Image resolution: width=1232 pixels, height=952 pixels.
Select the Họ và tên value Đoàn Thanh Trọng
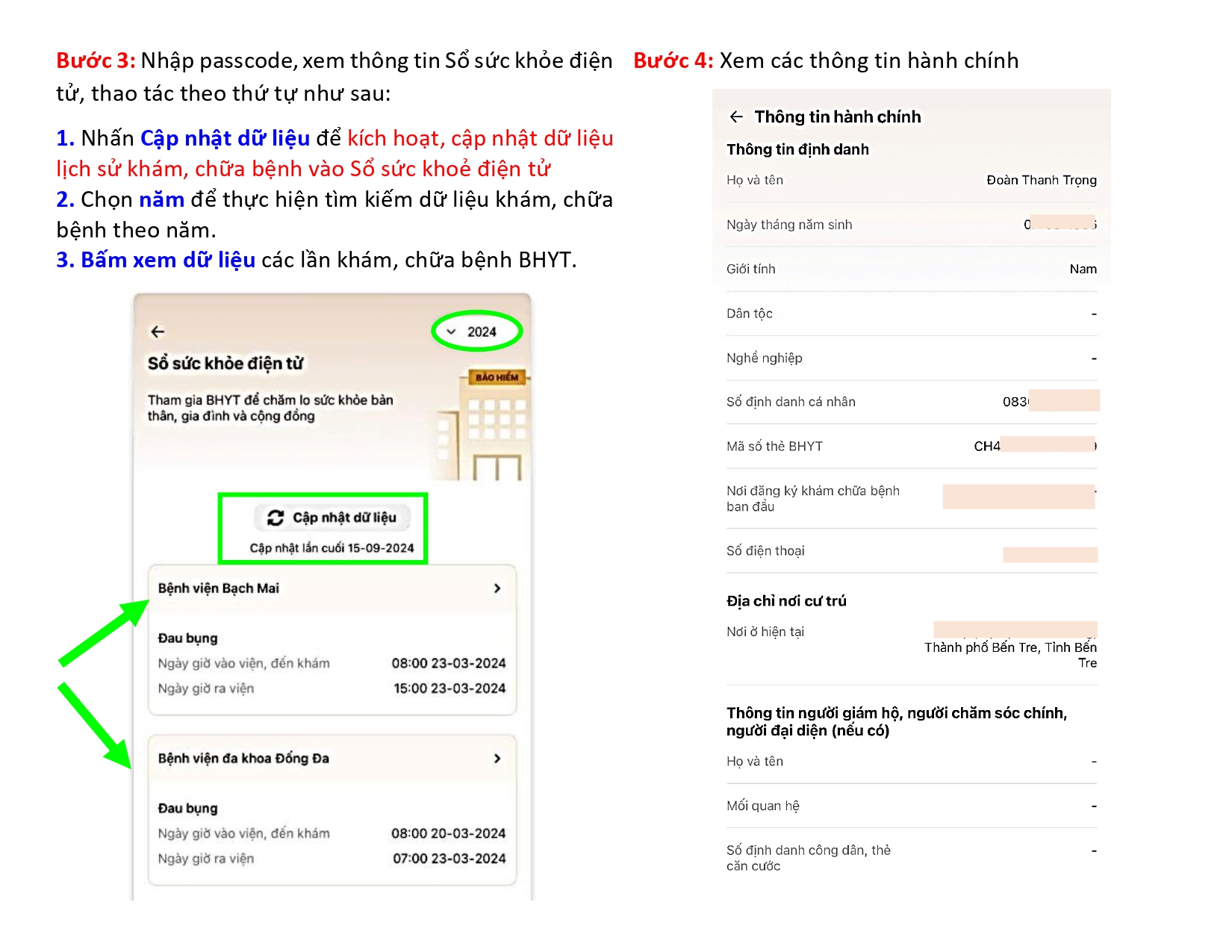point(1041,180)
